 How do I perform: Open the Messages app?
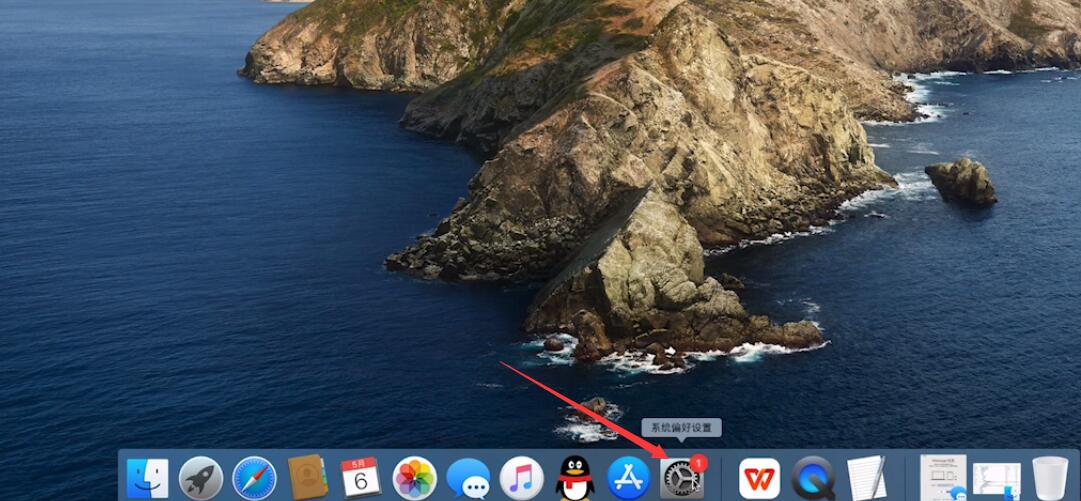[468, 478]
